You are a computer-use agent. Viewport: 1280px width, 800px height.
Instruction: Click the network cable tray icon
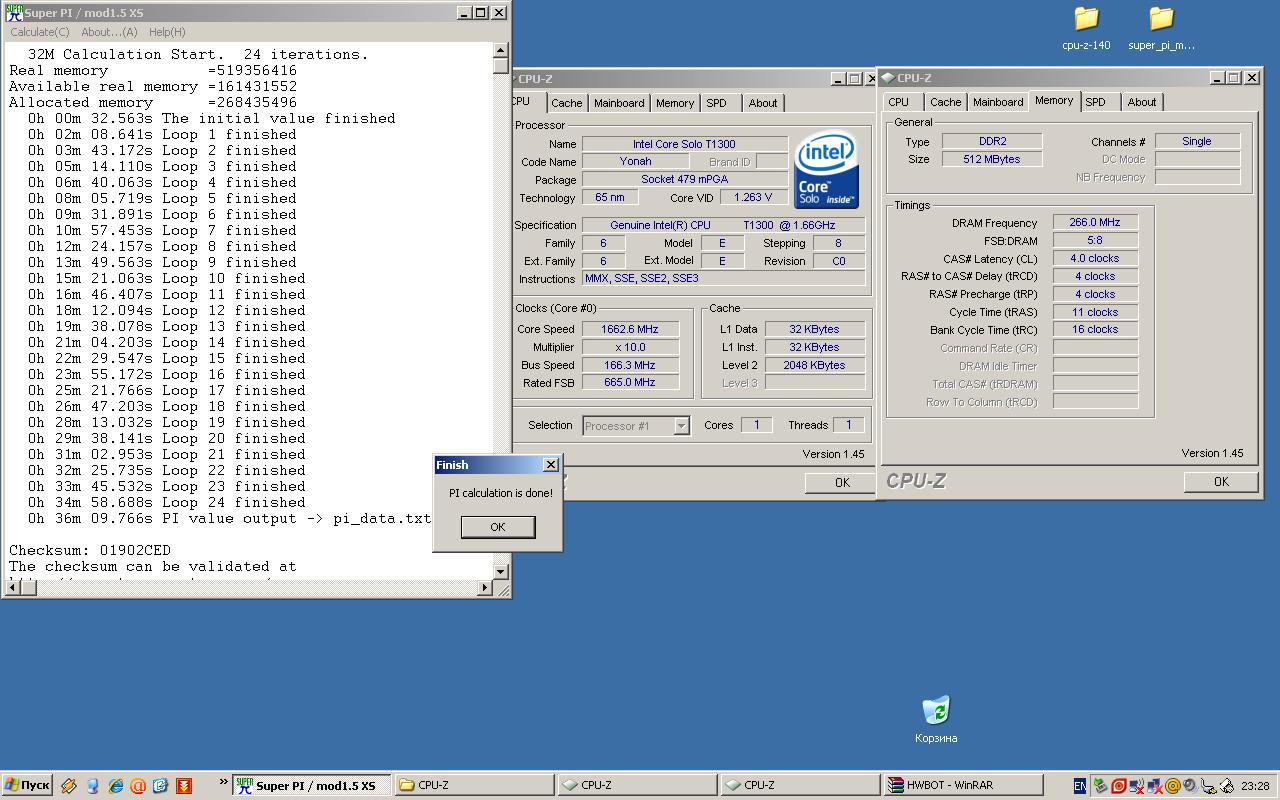point(1208,787)
